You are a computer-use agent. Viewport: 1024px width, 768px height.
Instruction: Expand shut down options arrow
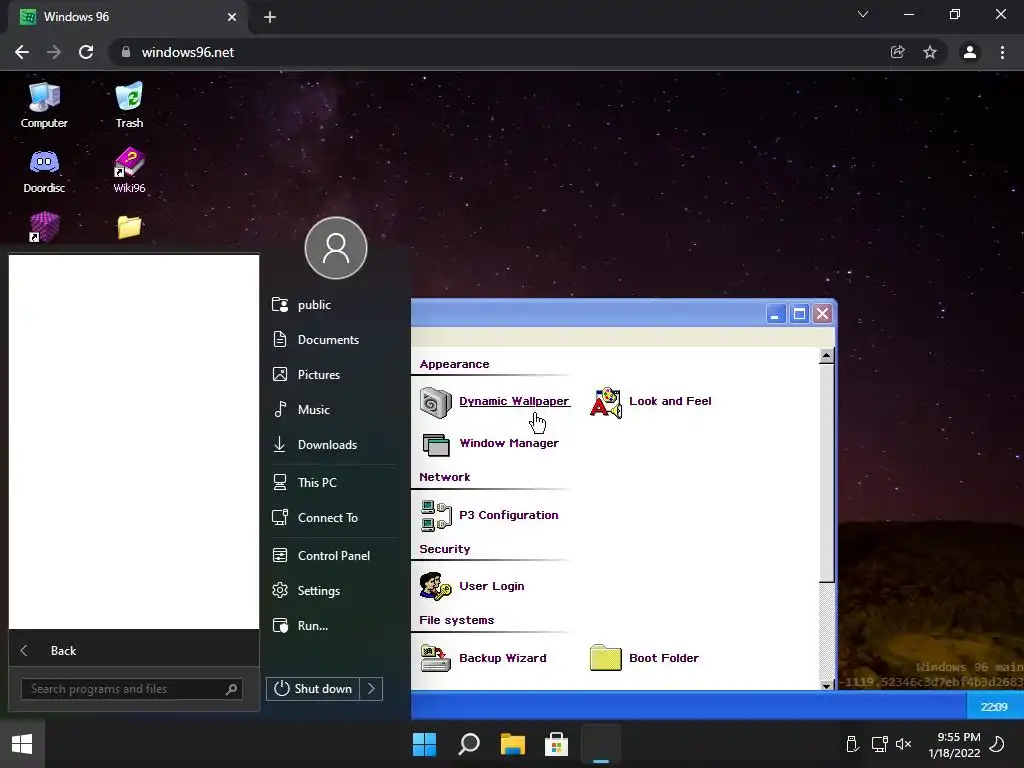[x=371, y=689]
